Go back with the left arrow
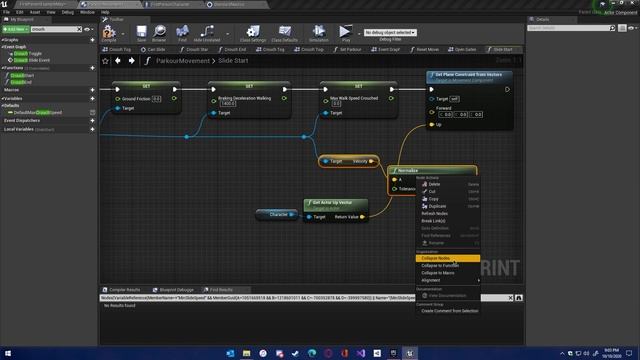The image size is (640, 360). click(x=118, y=60)
